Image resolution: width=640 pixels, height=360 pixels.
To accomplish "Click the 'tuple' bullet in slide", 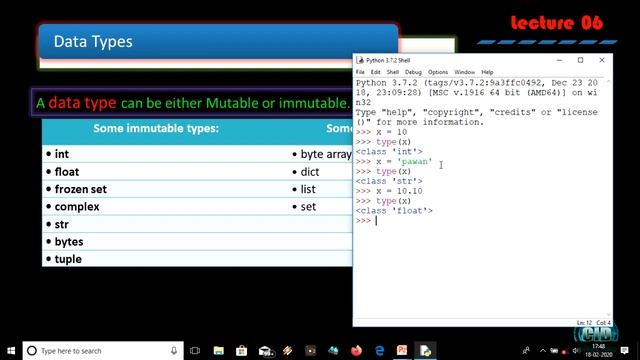I will 64,259.
